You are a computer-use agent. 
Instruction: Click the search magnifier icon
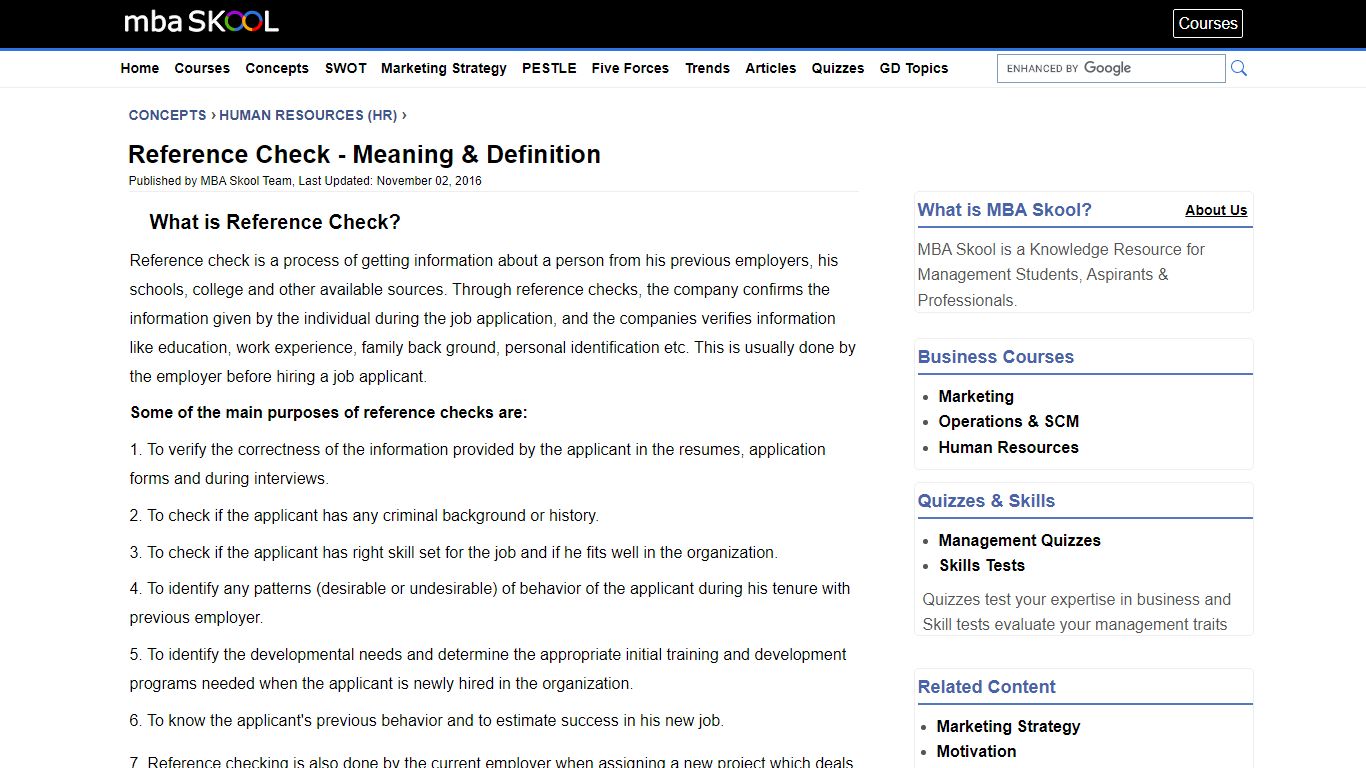(x=1239, y=68)
